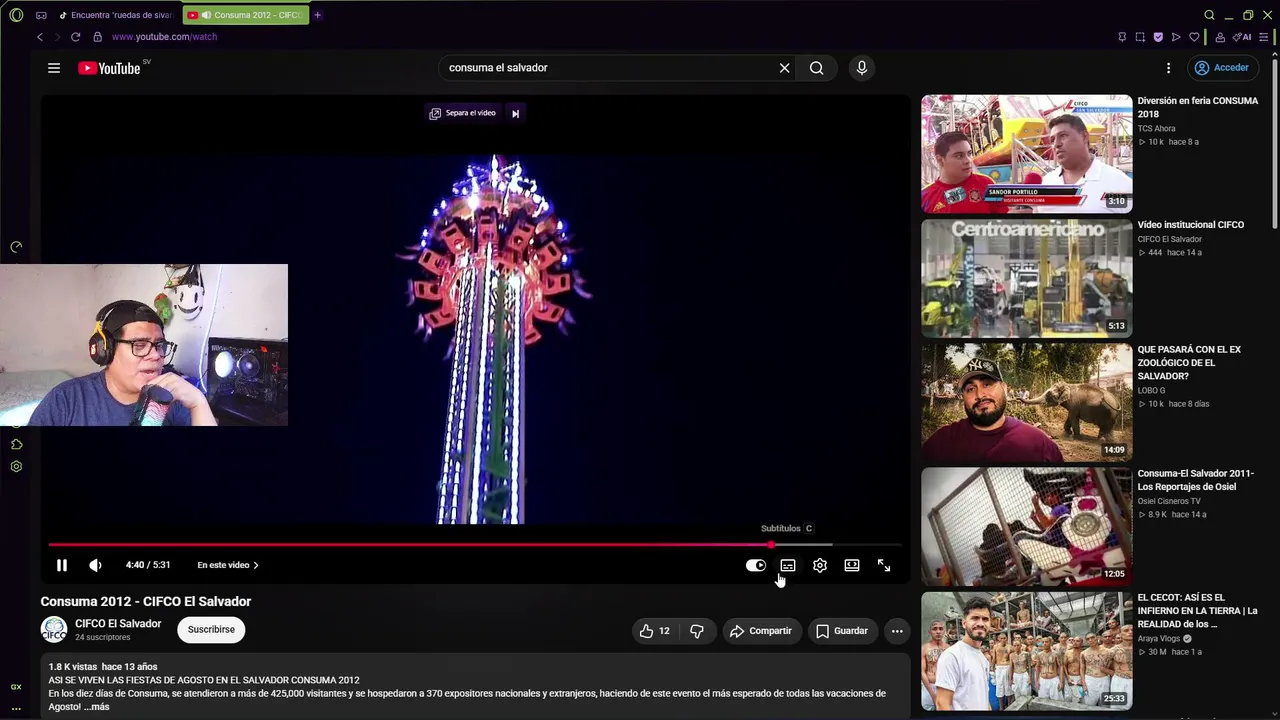Open the 'TCS Ahora' channel name

[x=1156, y=129]
